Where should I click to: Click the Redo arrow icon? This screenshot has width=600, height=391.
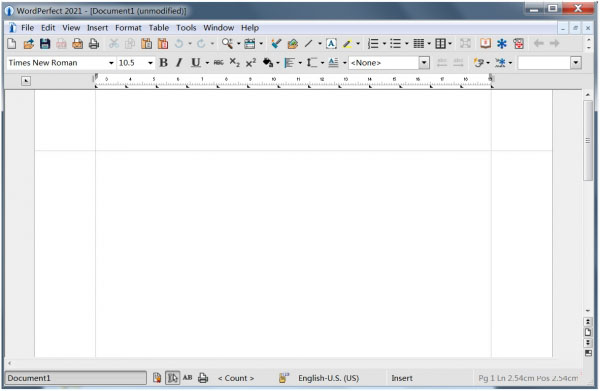pos(201,44)
